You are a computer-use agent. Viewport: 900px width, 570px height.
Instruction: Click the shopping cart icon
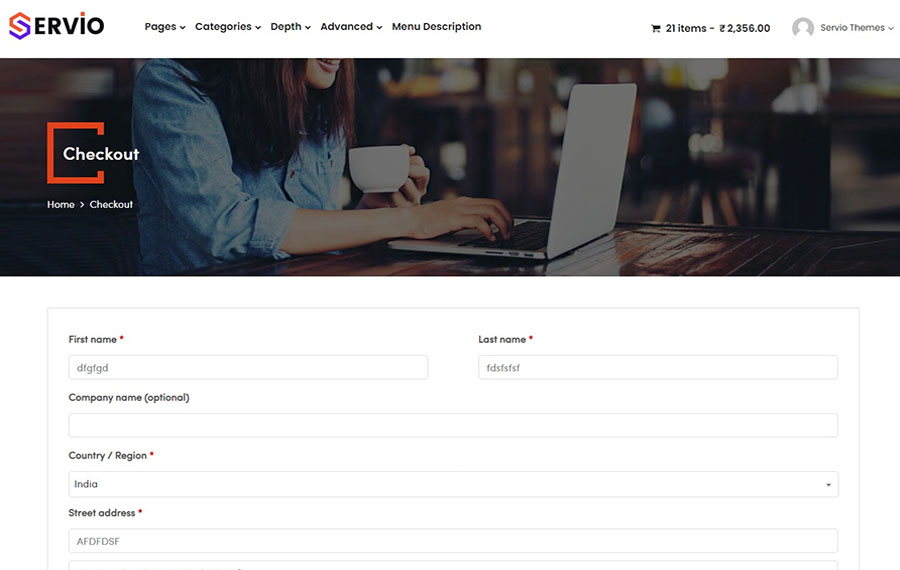tap(656, 29)
